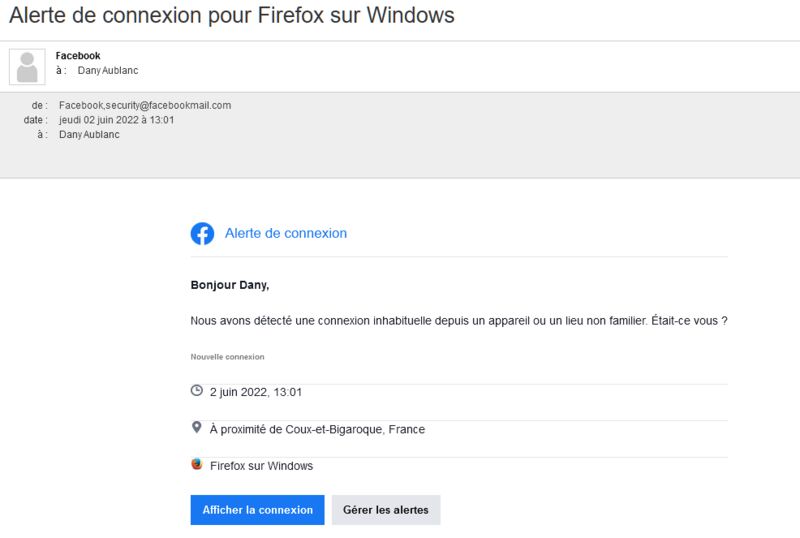
Task: Click the Facebook logo icon
Action: point(203,234)
